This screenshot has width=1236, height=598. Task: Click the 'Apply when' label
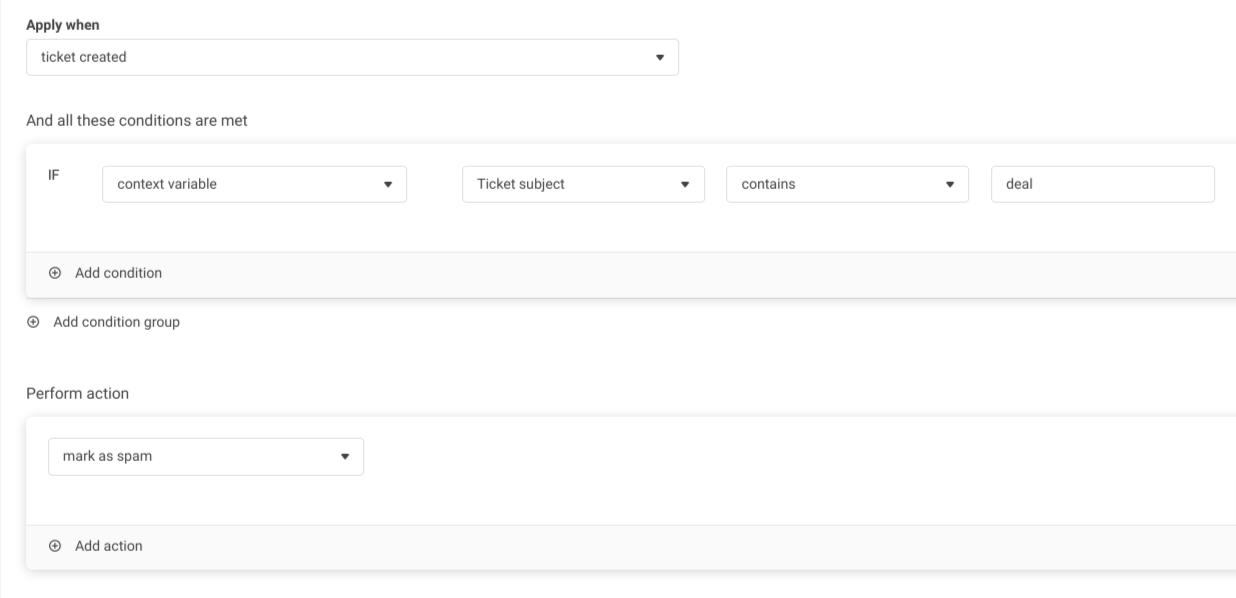pos(63,25)
